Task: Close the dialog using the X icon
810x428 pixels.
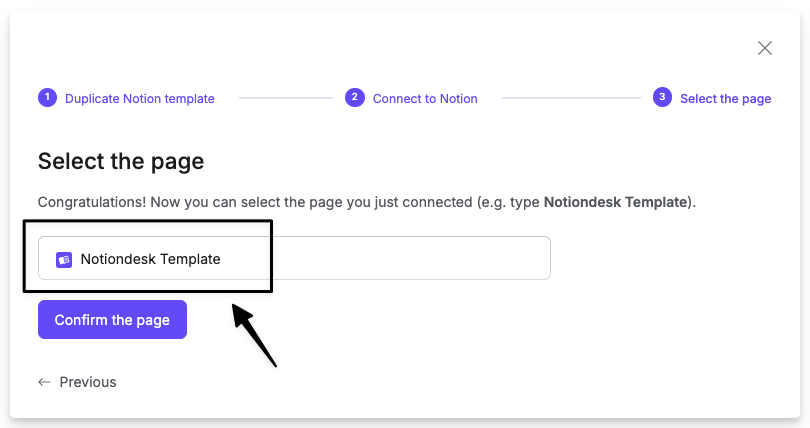Action: pos(765,48)
